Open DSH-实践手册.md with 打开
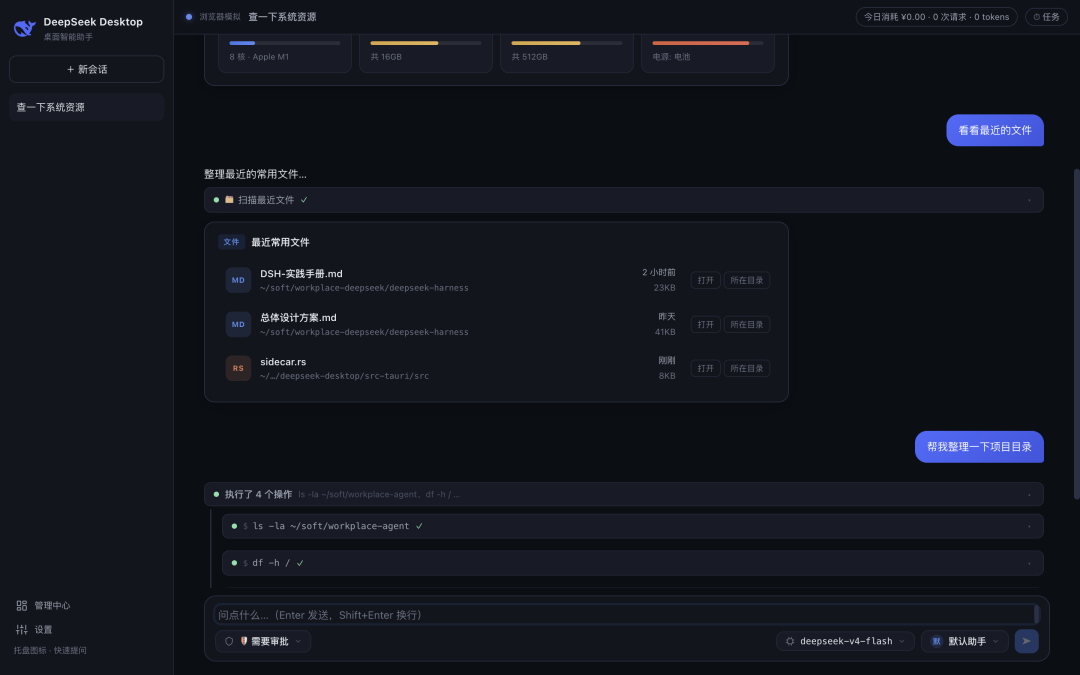 coord(705,280)
